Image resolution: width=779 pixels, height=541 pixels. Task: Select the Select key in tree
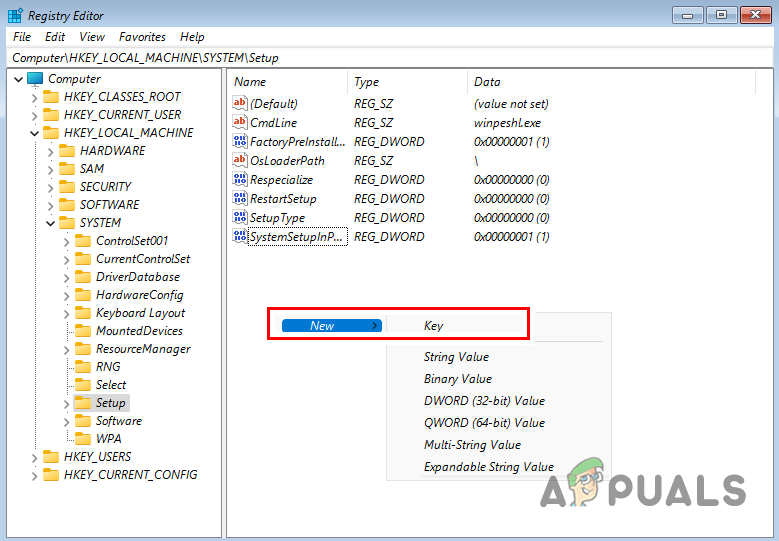tap(111, 385)
